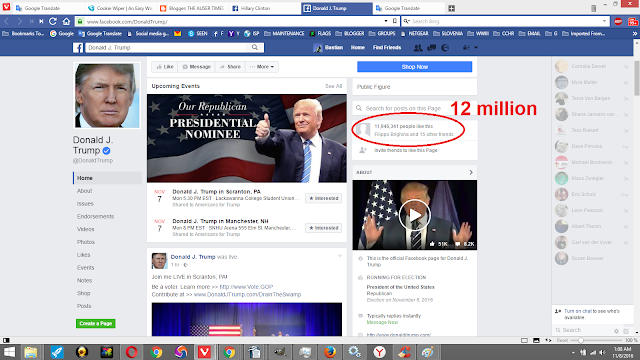Open Facebook account dropdown arrow
The image size is (640, 360).
click(x=476, y=48)
